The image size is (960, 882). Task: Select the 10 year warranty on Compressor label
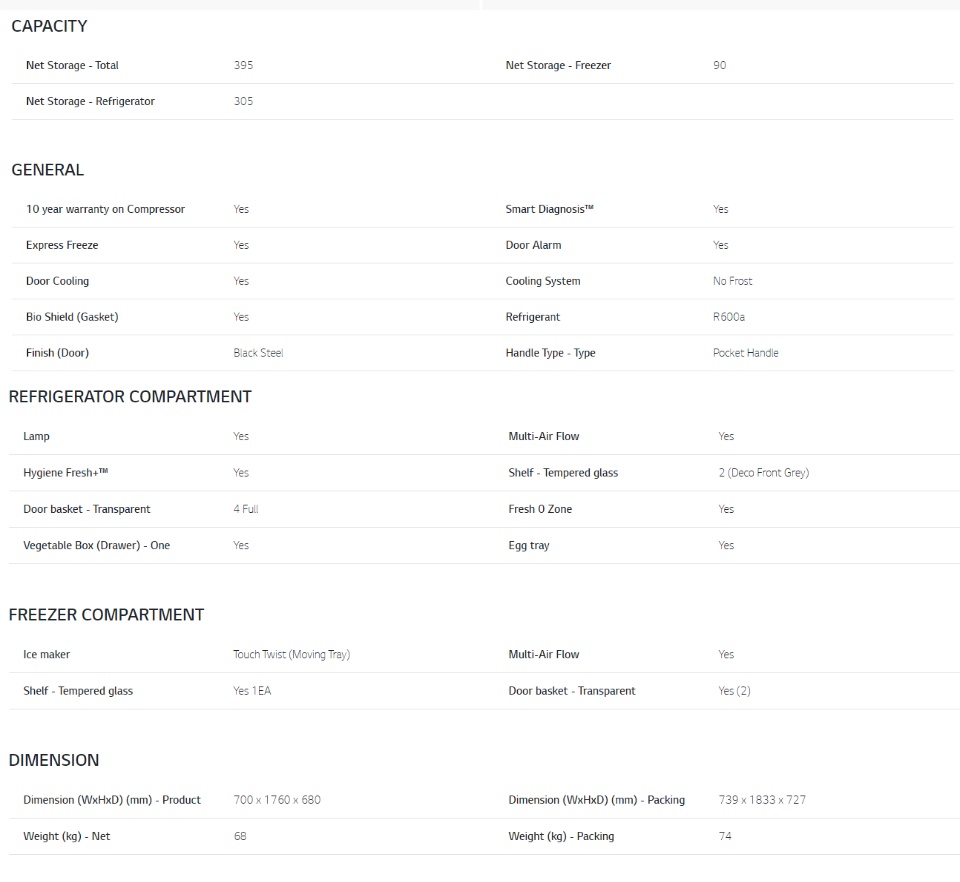105,209
